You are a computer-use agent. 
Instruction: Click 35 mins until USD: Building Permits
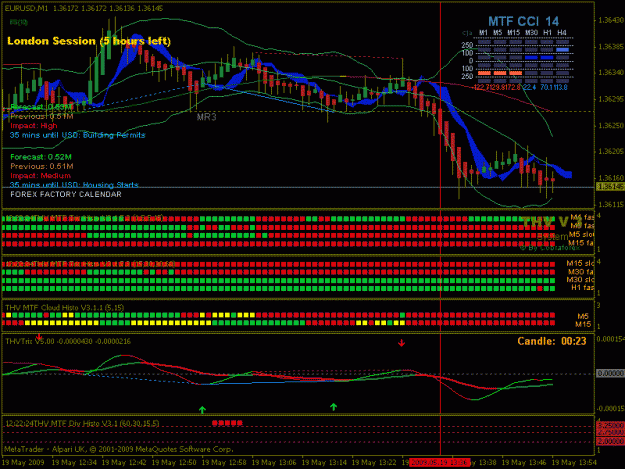tap(77, 135)
